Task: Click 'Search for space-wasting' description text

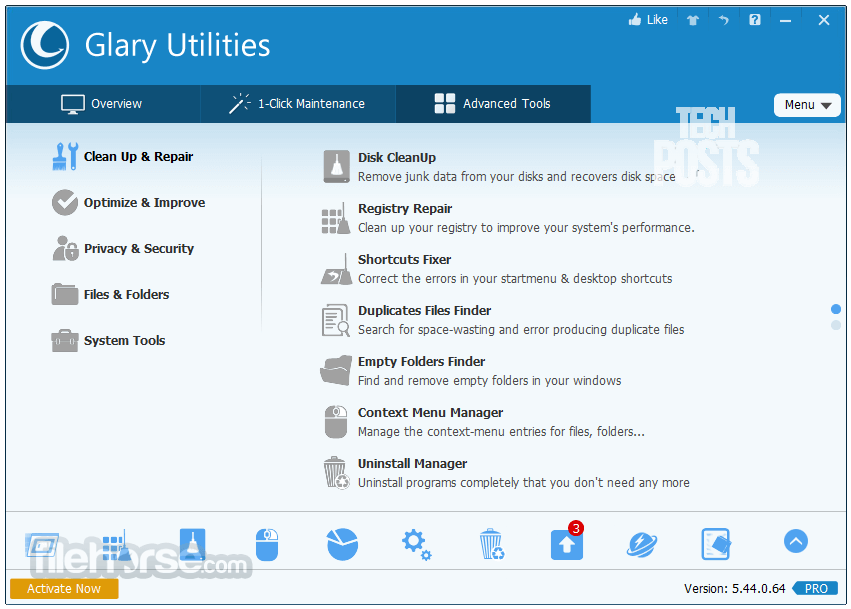Action: 521,329
